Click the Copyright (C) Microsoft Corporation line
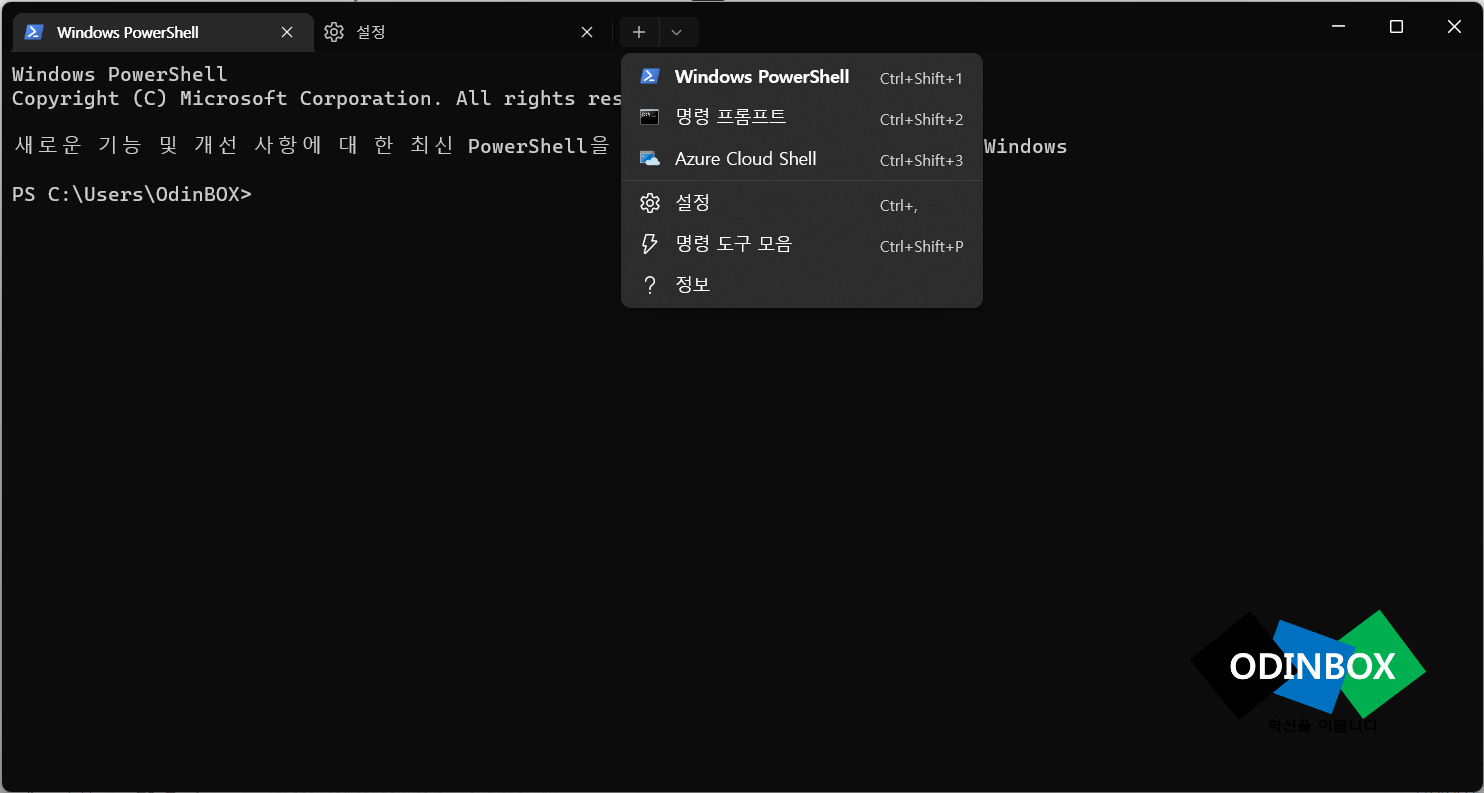 (x=317, y=98)
